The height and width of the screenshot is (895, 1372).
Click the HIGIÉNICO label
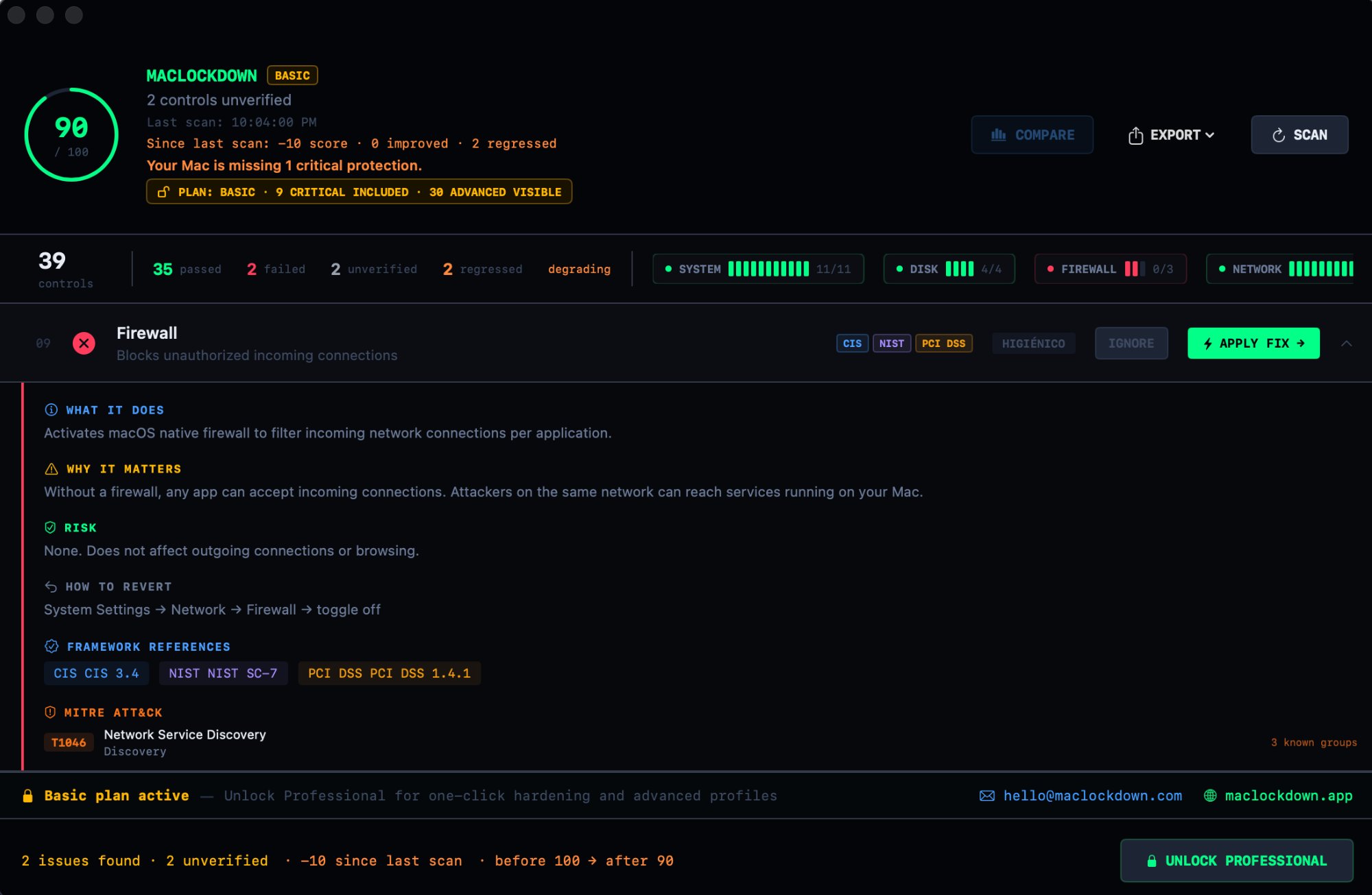click(1033, 344)
